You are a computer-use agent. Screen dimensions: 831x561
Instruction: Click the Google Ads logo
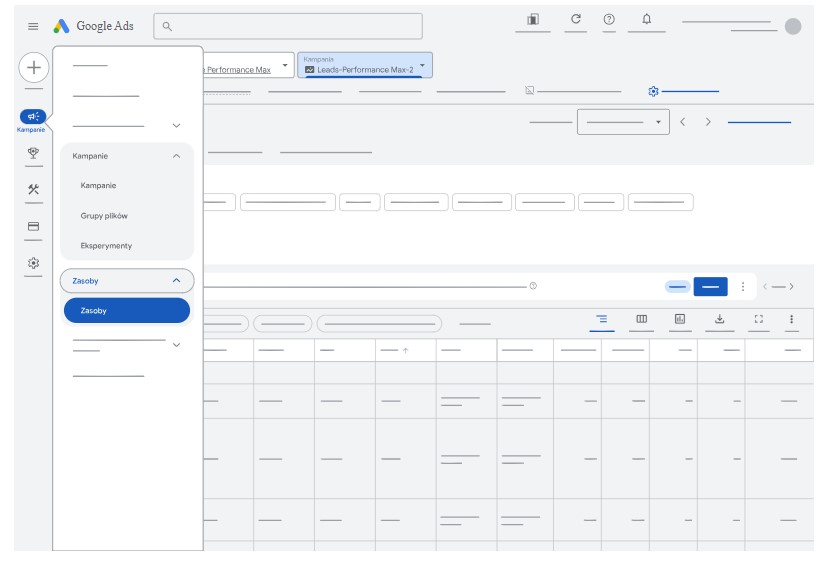point(94,27)
